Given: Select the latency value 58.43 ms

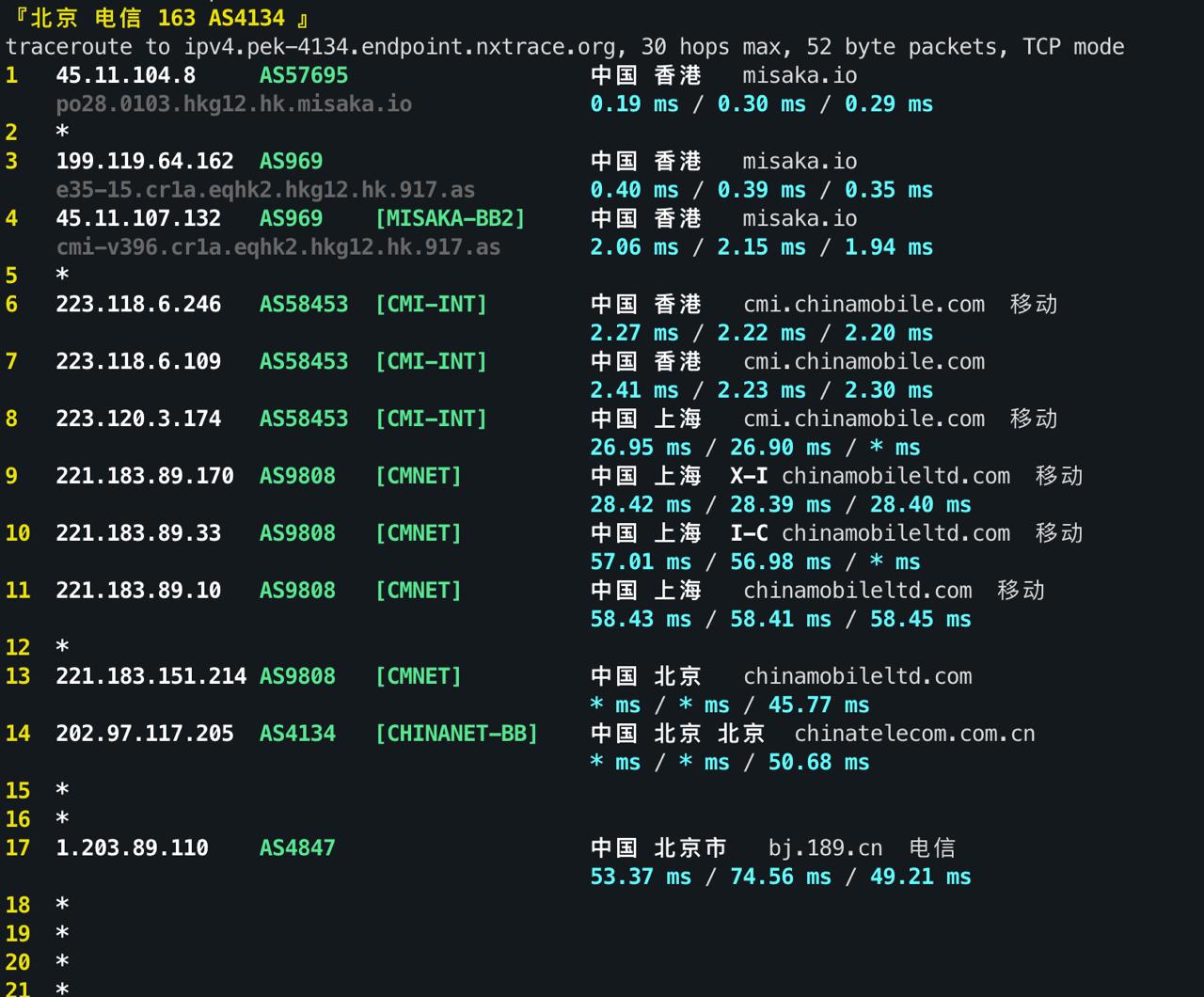Looking at the screenshot, I should [x=626, y=619].
